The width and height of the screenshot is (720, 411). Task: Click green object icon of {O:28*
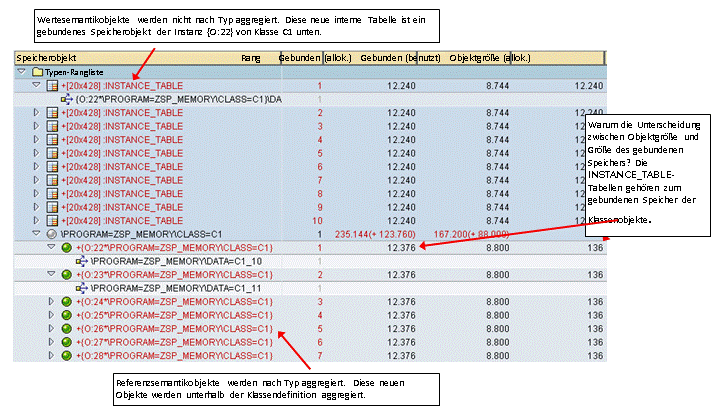pyautogui.click(x=67, y=356)
